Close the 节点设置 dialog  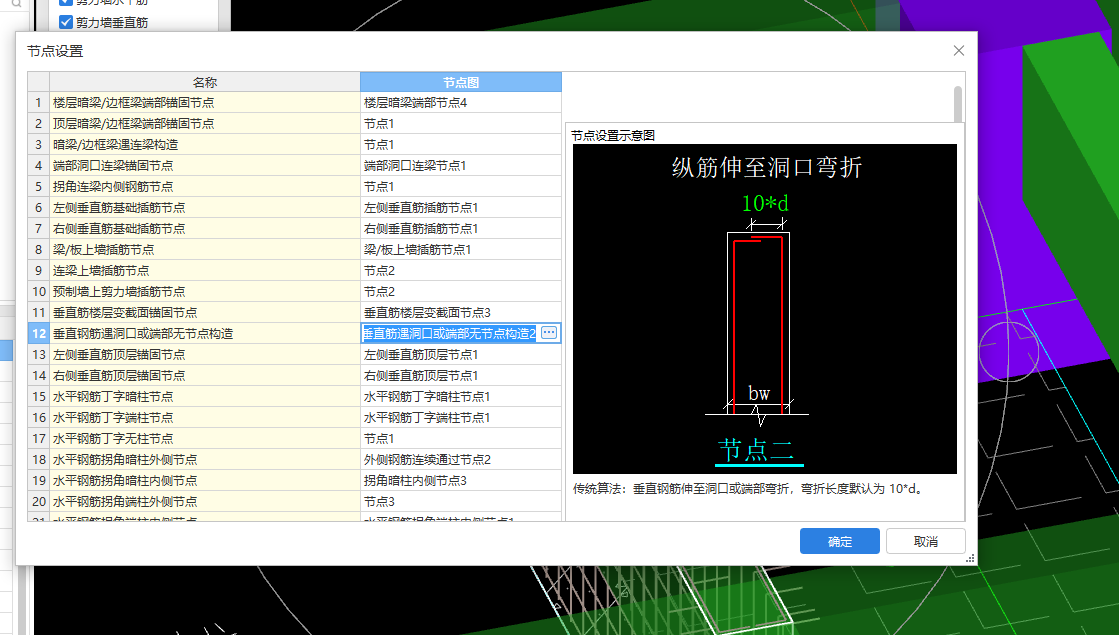[x=958, y=51]
